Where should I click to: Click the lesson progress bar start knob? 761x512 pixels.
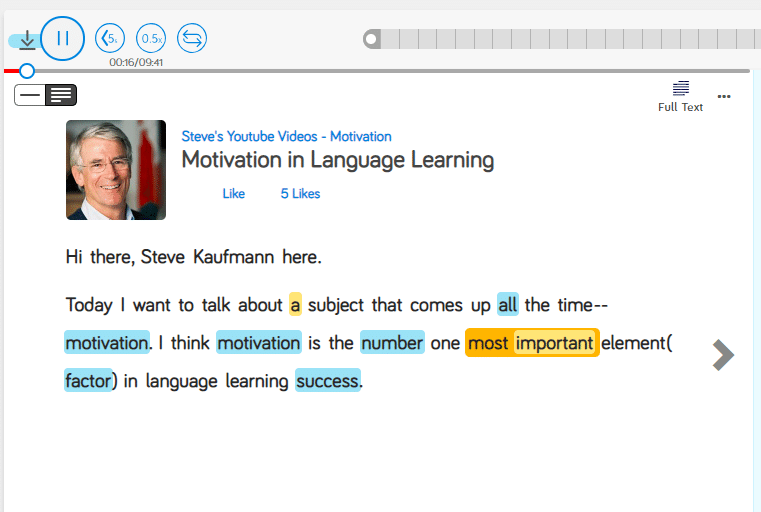(x=372, y=39)
